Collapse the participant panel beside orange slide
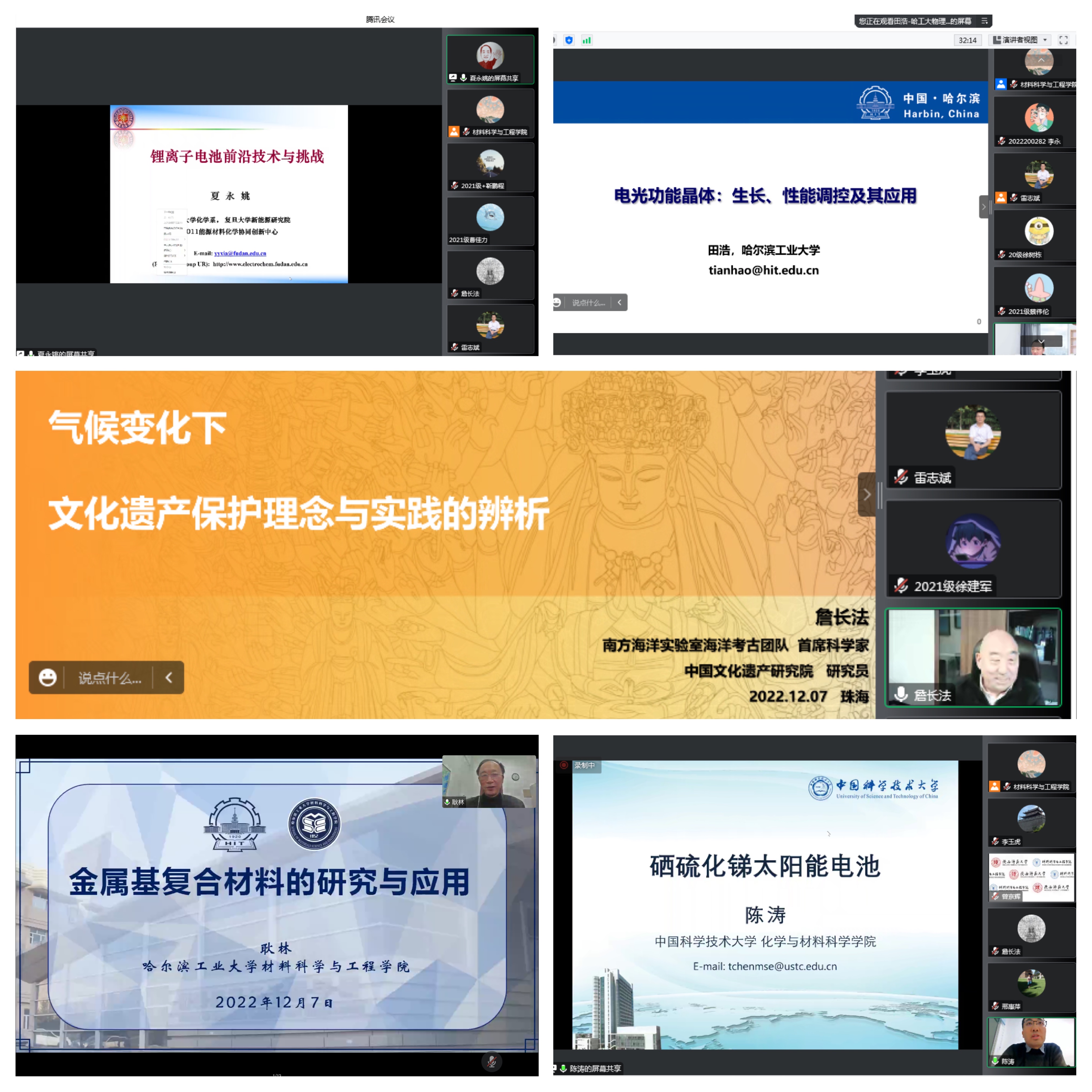1092x1092 pixels. [x=866, y=495]
